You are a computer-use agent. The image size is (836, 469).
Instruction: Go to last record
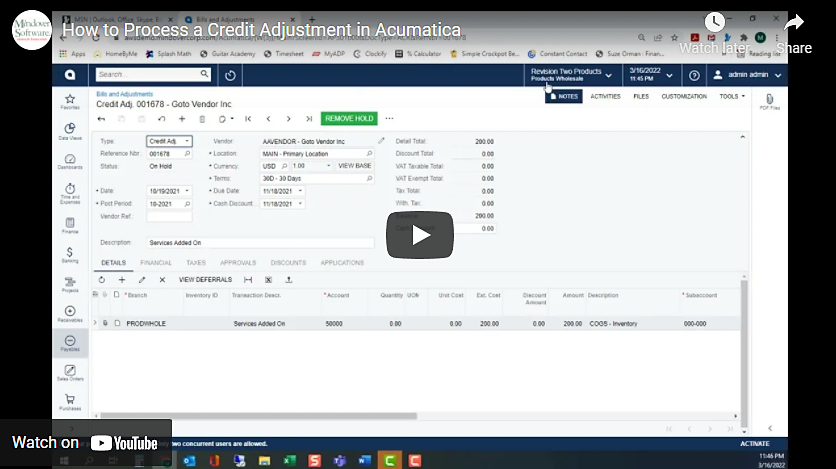309,119
